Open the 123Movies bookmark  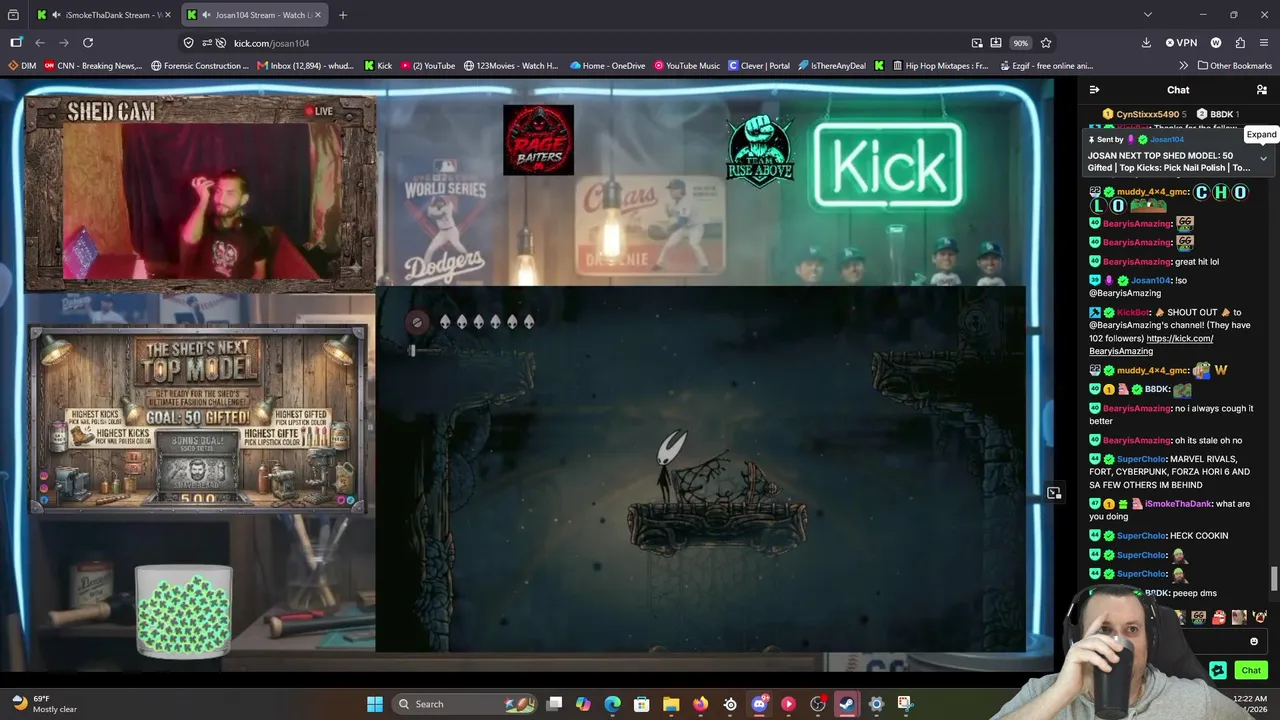[511, 66]
